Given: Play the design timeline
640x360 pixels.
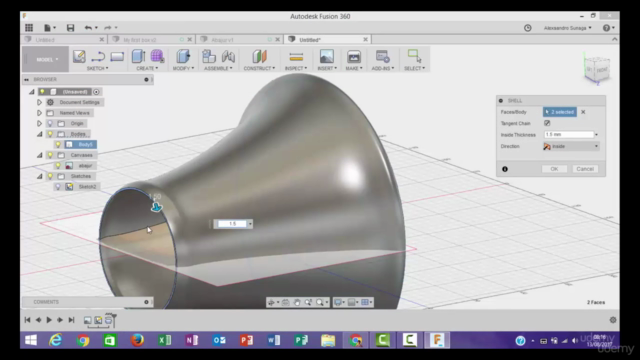Looking at the screenshot, I should coord(49,320).
